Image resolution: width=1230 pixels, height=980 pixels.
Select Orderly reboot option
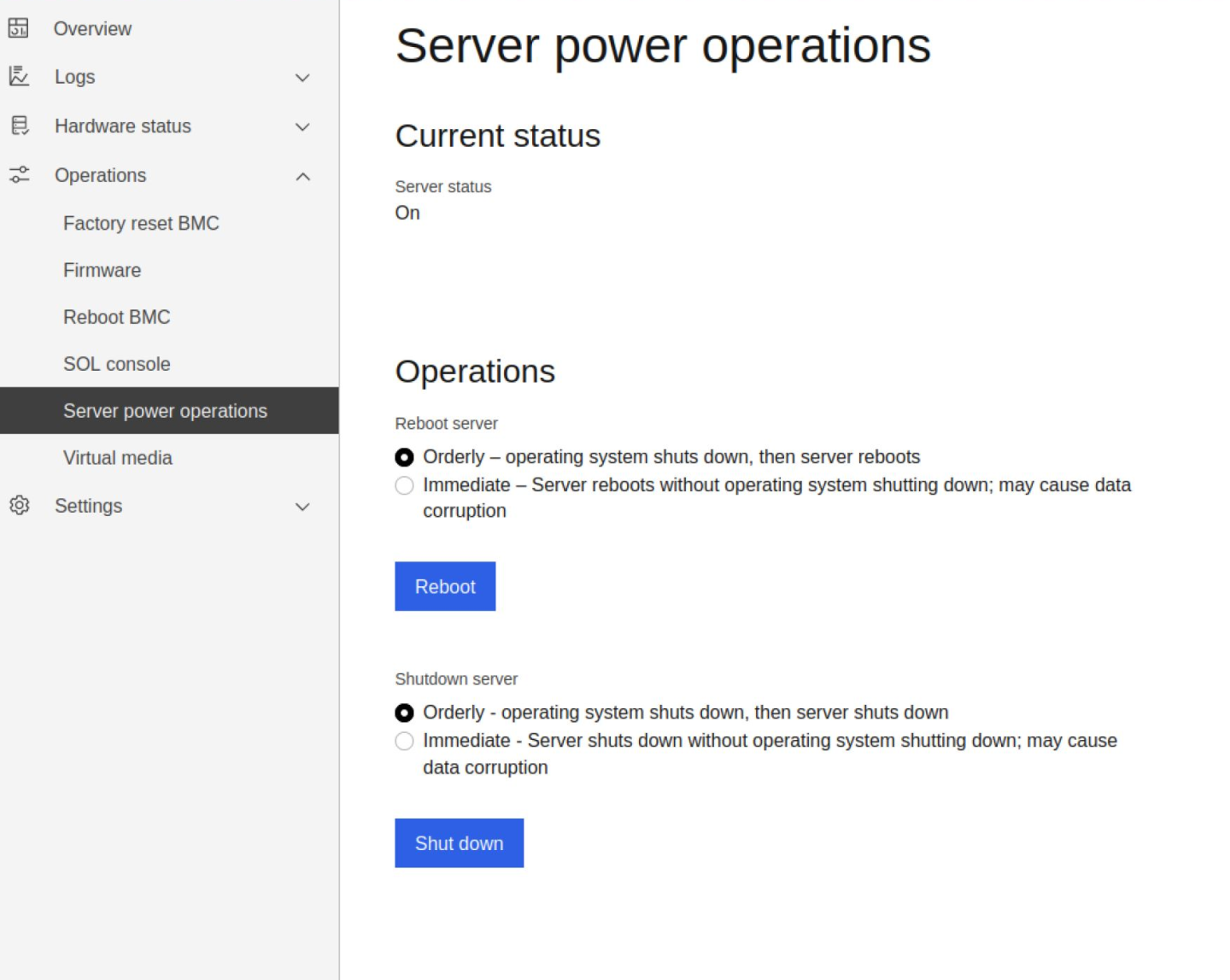403,457
